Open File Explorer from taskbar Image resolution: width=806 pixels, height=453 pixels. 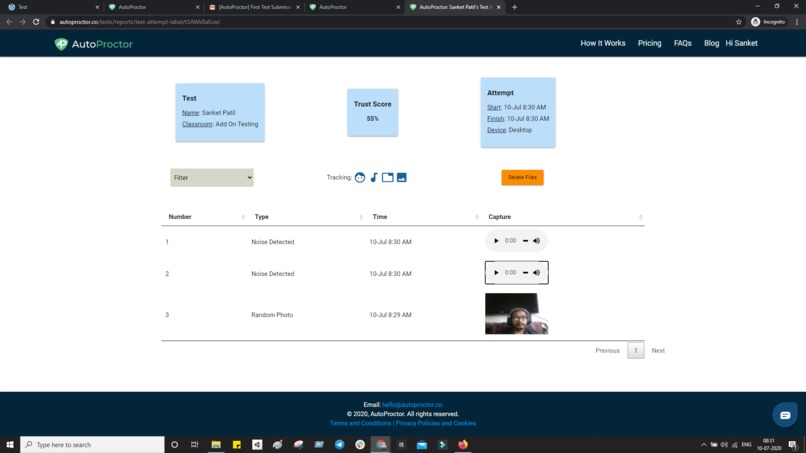216,445
